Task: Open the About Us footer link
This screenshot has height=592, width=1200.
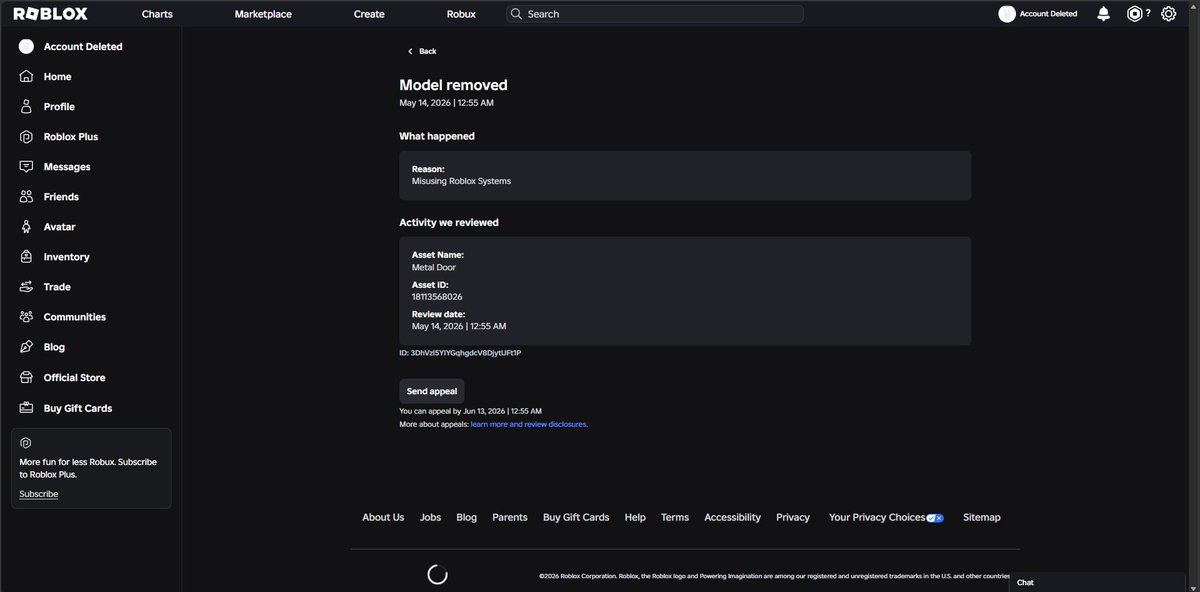Action: [383, 518]
